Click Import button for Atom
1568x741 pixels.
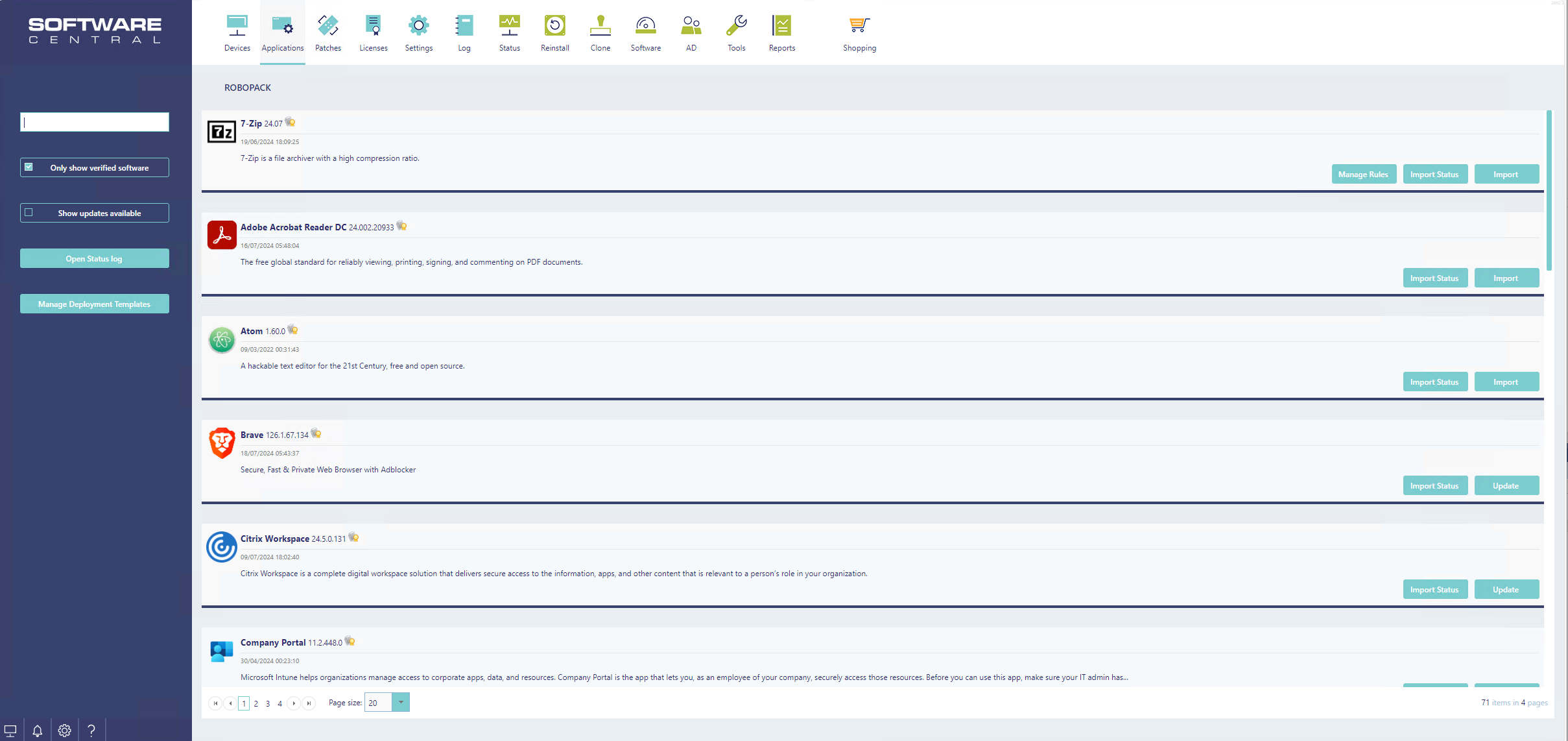coord(1506,382)
